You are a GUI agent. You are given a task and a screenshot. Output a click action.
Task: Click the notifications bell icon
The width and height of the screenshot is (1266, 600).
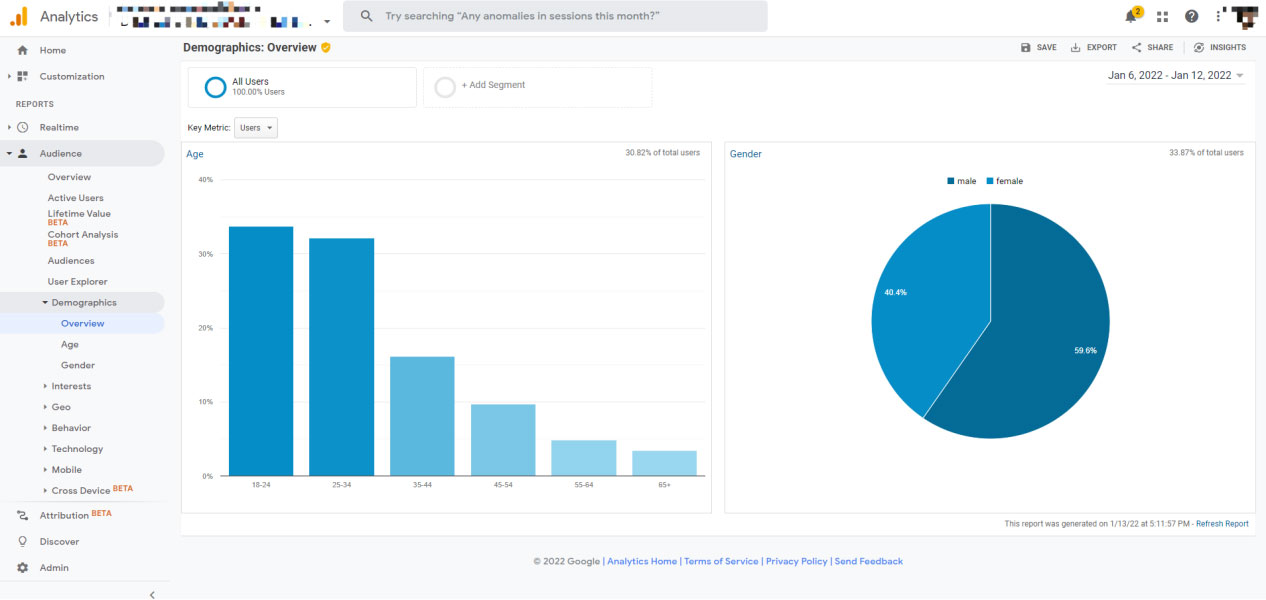coord(1131,16)
